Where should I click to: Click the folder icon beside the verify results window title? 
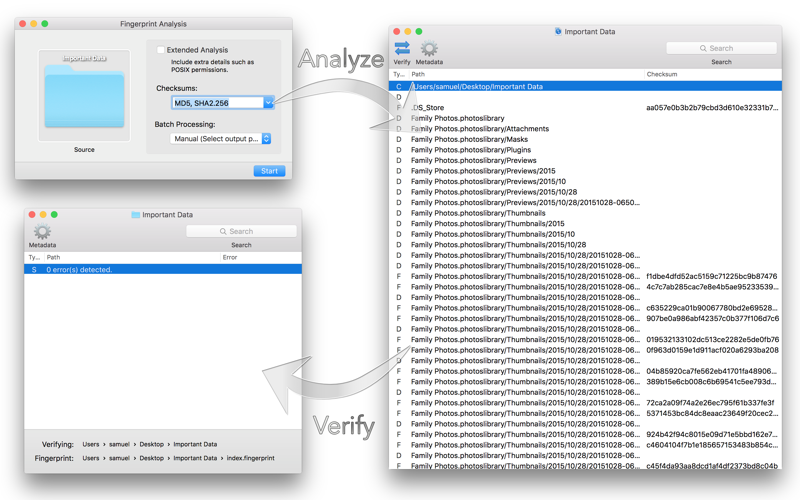click(136, 215)
